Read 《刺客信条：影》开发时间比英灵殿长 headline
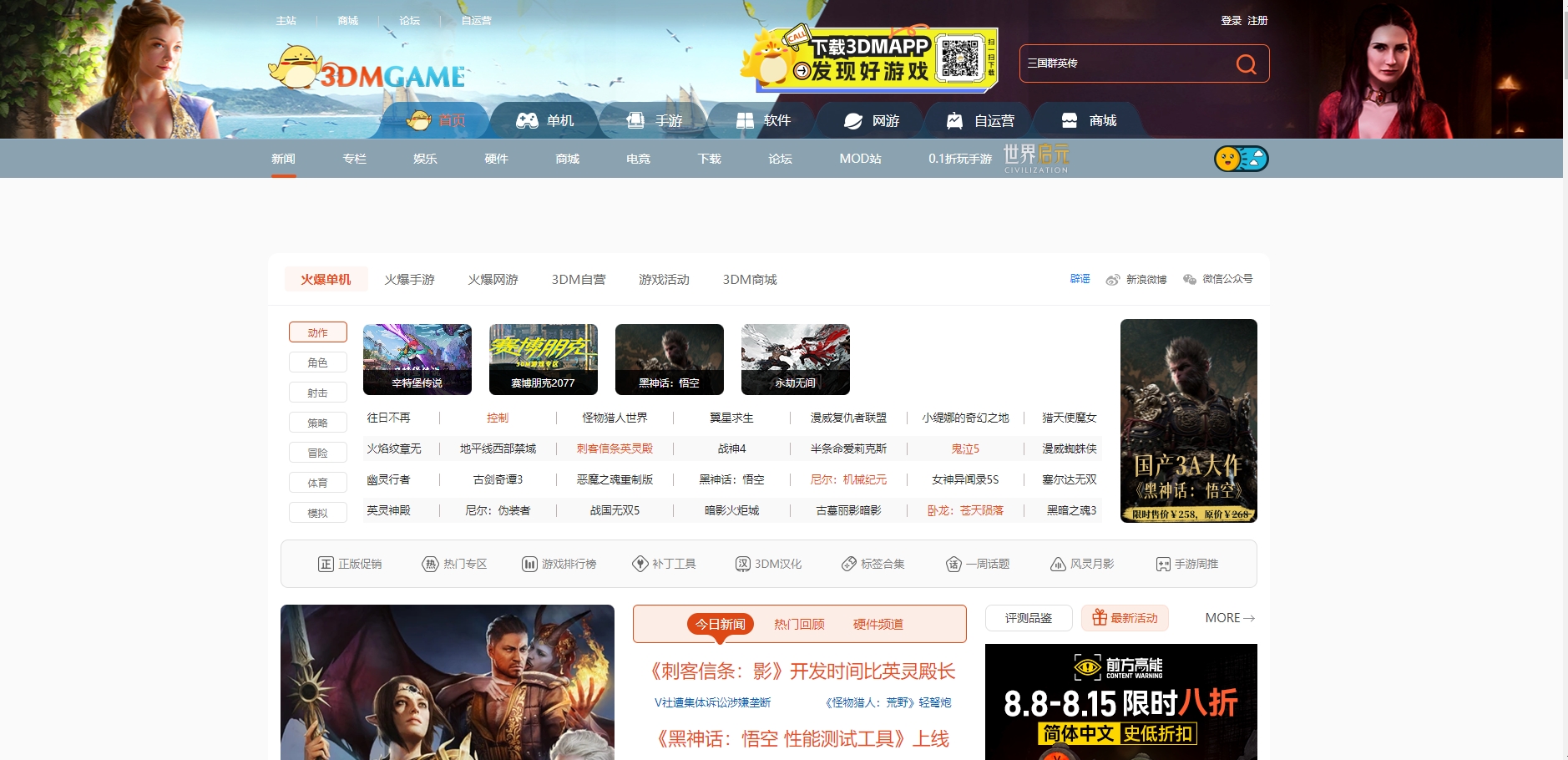Screen dimensions: 1568x760 coord(802,671)
